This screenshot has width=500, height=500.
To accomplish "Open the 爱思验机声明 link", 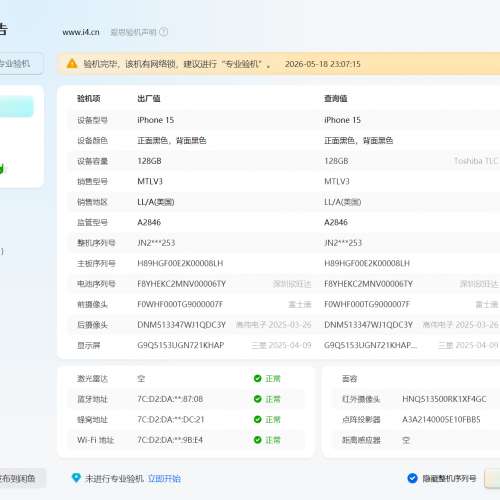I will pyautogui.click(x=133, y=32).
